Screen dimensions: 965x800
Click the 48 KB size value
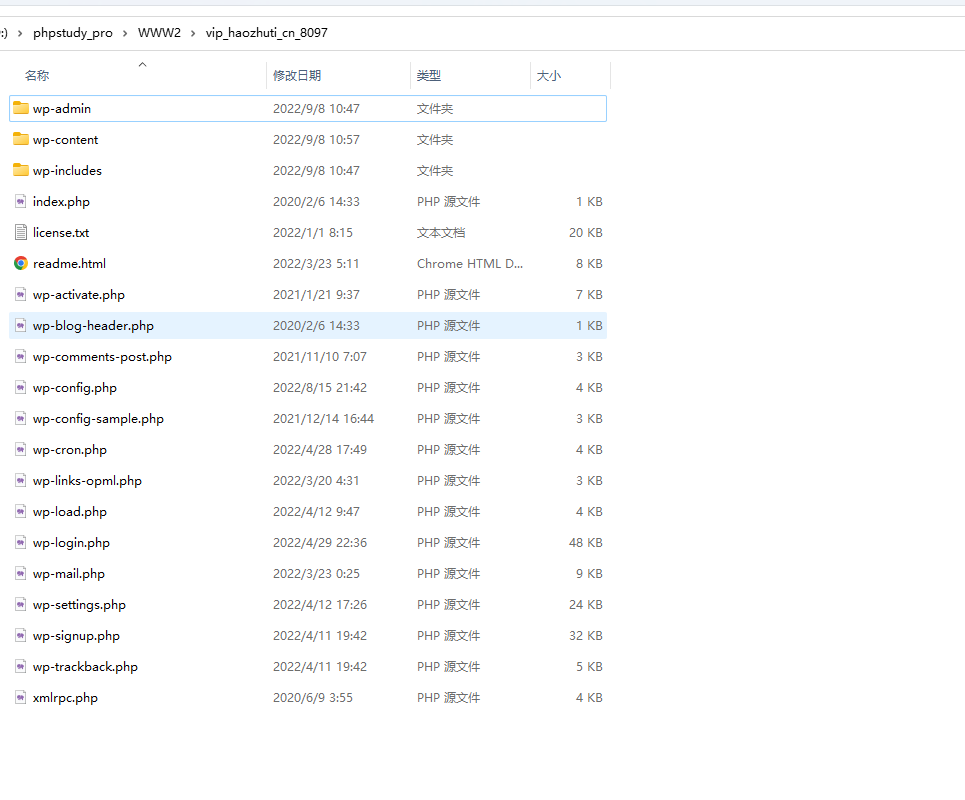pyautogui.click(x=585, y=543)
